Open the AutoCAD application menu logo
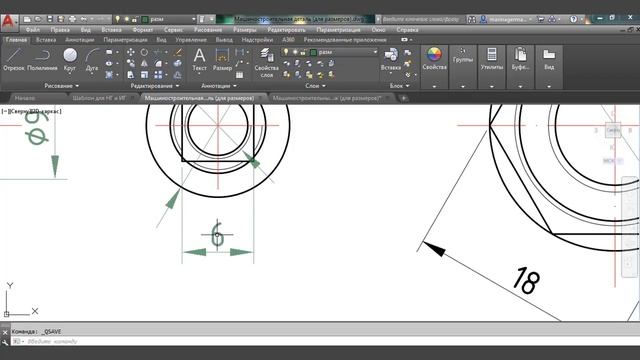The height and width of the screenshot is (360, 640). click(9, 22)
